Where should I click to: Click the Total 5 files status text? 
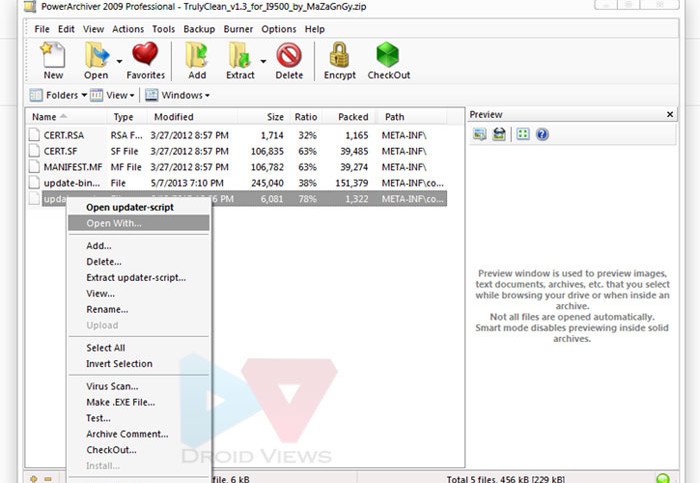tap(505, 479)
